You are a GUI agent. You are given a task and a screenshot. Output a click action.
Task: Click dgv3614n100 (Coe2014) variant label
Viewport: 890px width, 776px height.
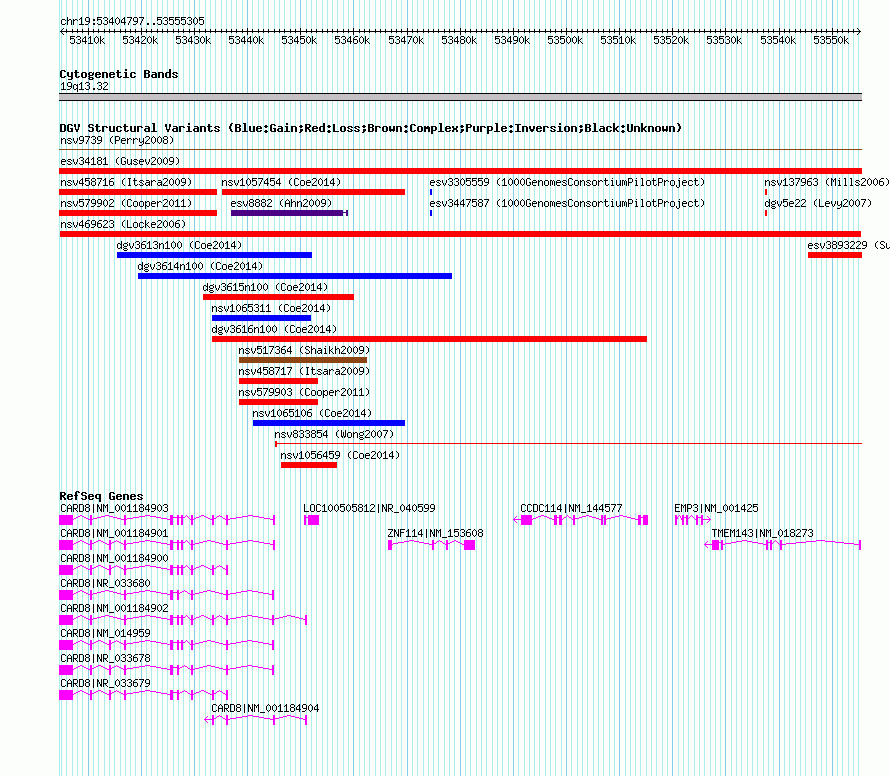200,266
